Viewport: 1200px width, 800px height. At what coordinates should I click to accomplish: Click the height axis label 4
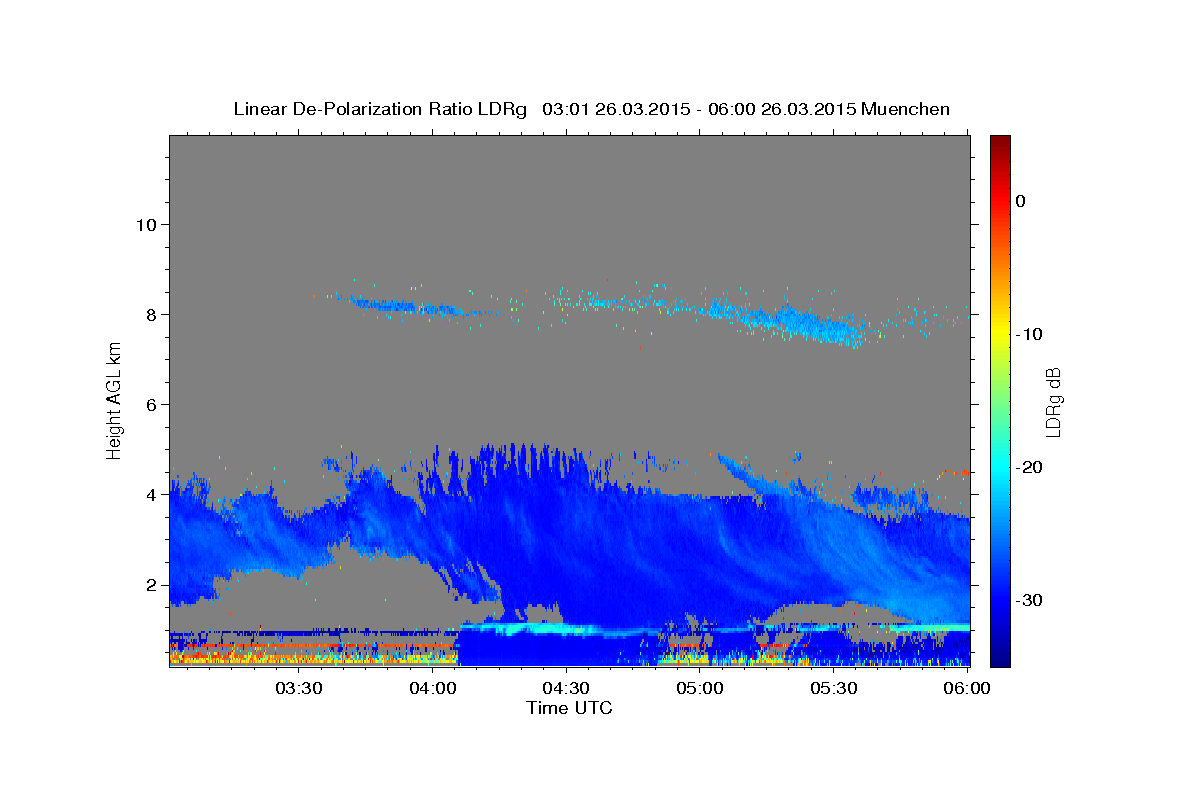[150, 494]
